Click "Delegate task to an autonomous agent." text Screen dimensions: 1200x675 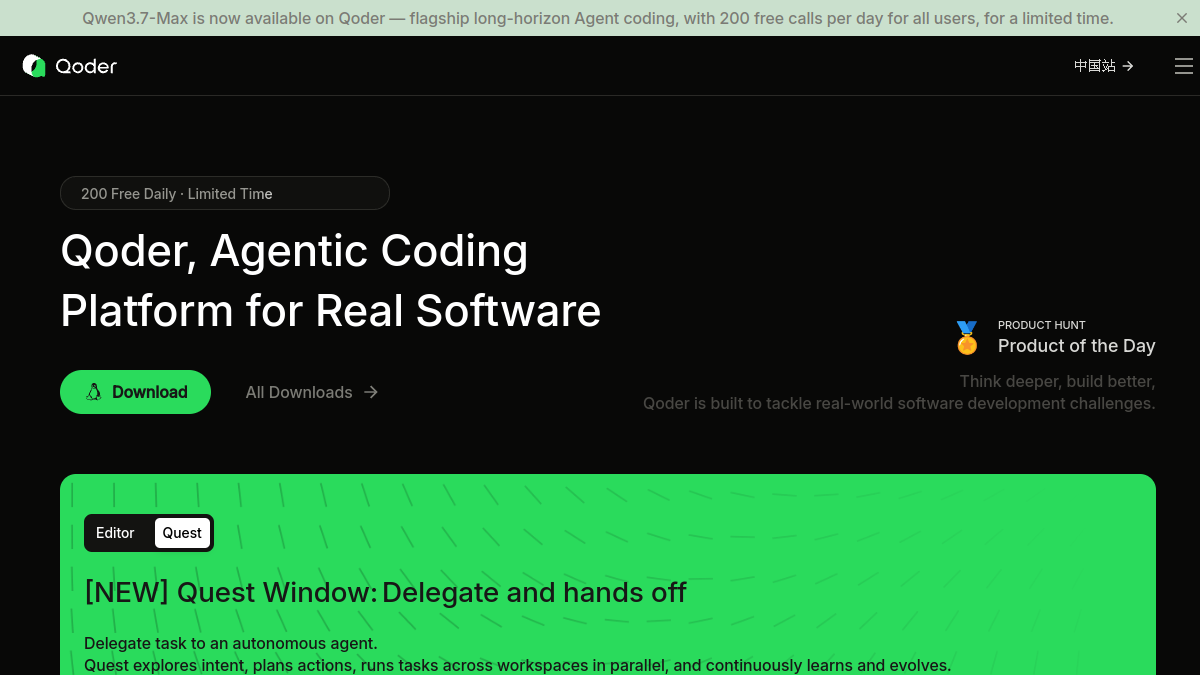(x=231, y=643)
